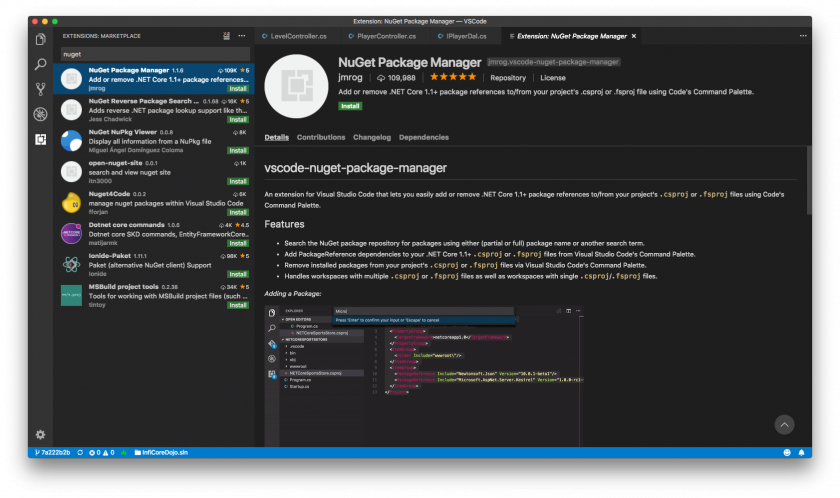Open the Dependencies section tab

pyautogui.click(x=424, y=137)
